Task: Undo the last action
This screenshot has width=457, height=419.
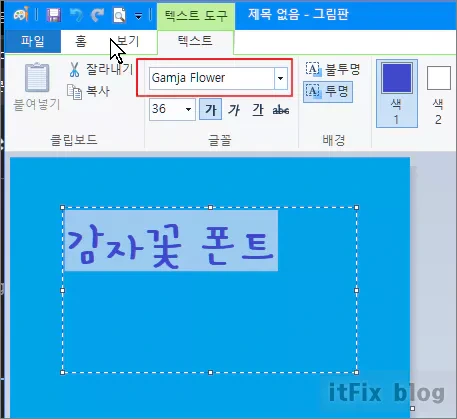Action: point(76,15)
